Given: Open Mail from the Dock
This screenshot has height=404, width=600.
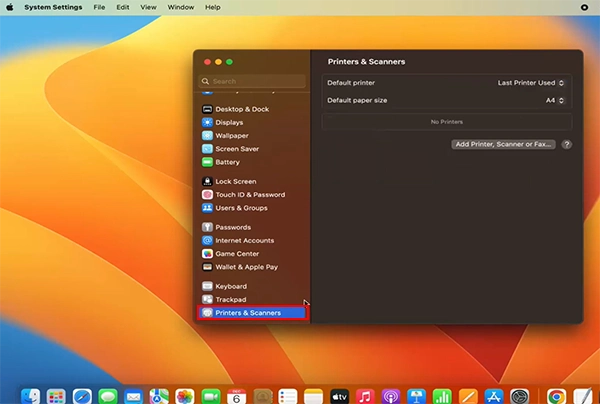Looking at the screenshot, I should tap(134, 396).
